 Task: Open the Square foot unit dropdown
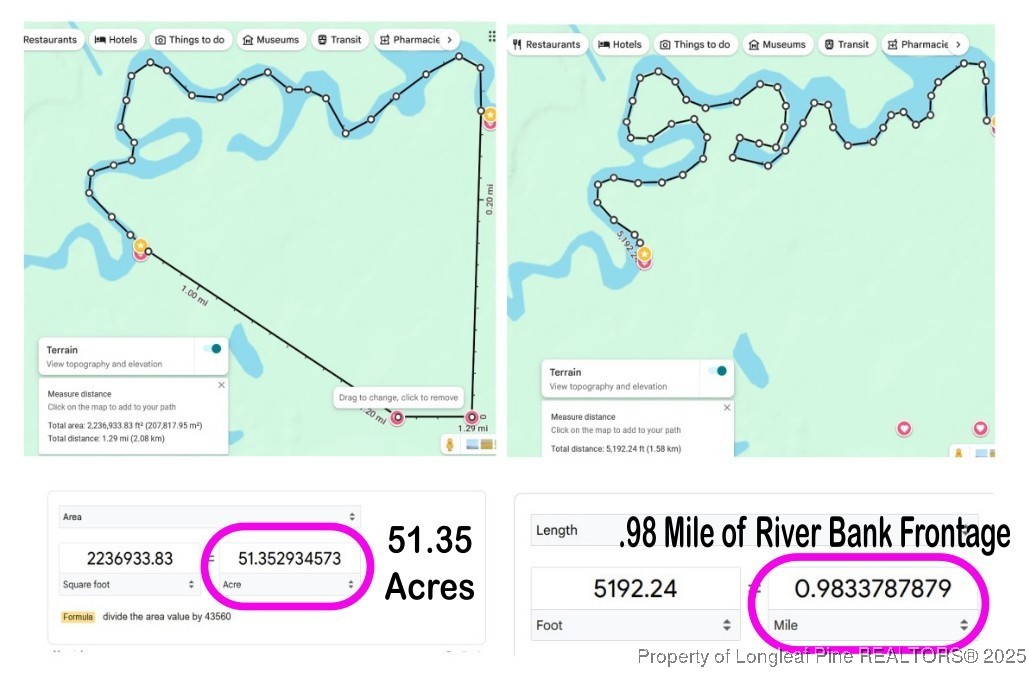(x=129, y=584)
